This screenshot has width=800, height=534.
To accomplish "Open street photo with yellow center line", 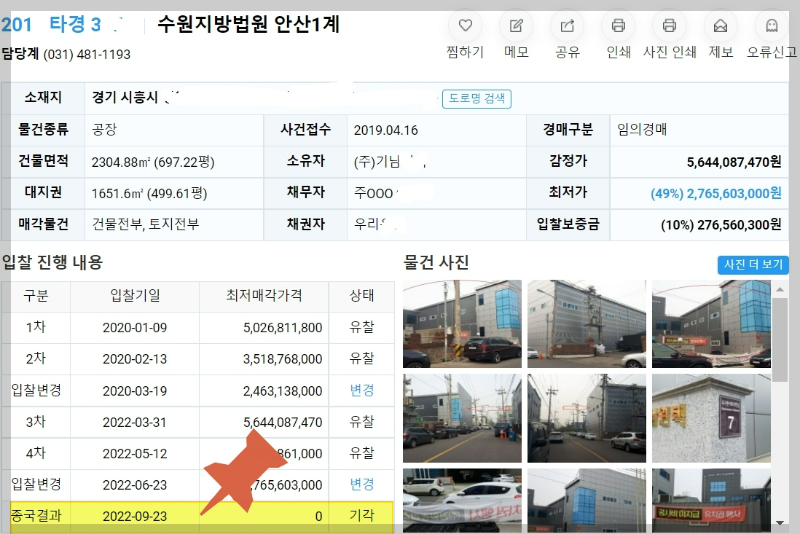I will (462, 418).
